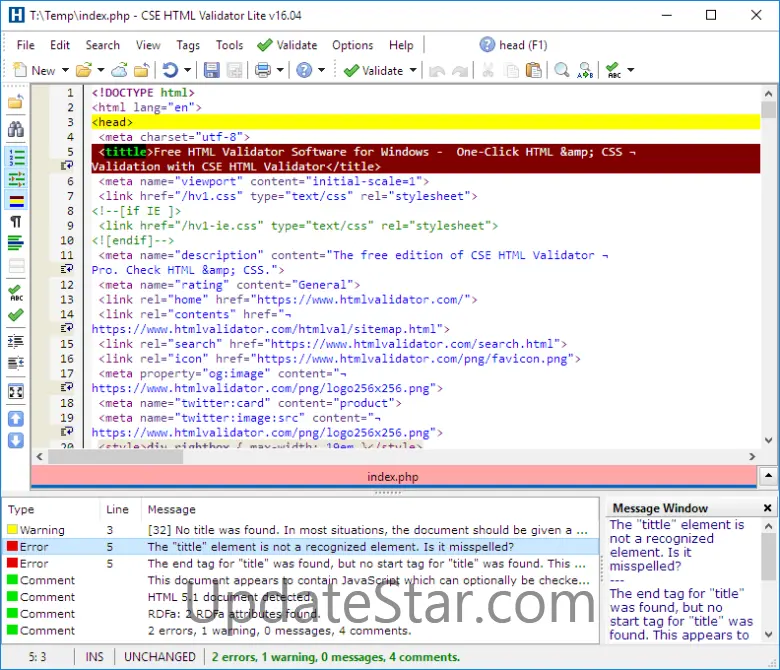The height and width of the screenshot is (670, 780).
Task: Expand the dropdown arrow beside the Open folder icon
Action: click(101, 70)
